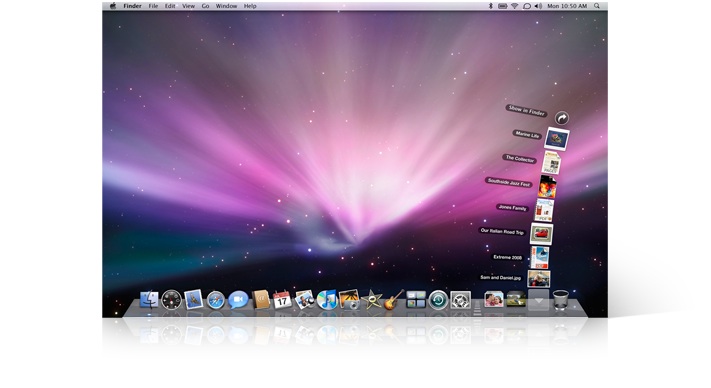Open The Collector document in stack
Viewport: 711px width, 388px height.
tap(551, 163)
